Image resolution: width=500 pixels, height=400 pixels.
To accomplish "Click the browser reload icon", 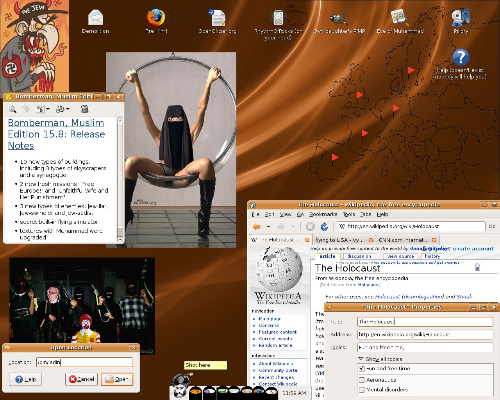I will (324, 227).
